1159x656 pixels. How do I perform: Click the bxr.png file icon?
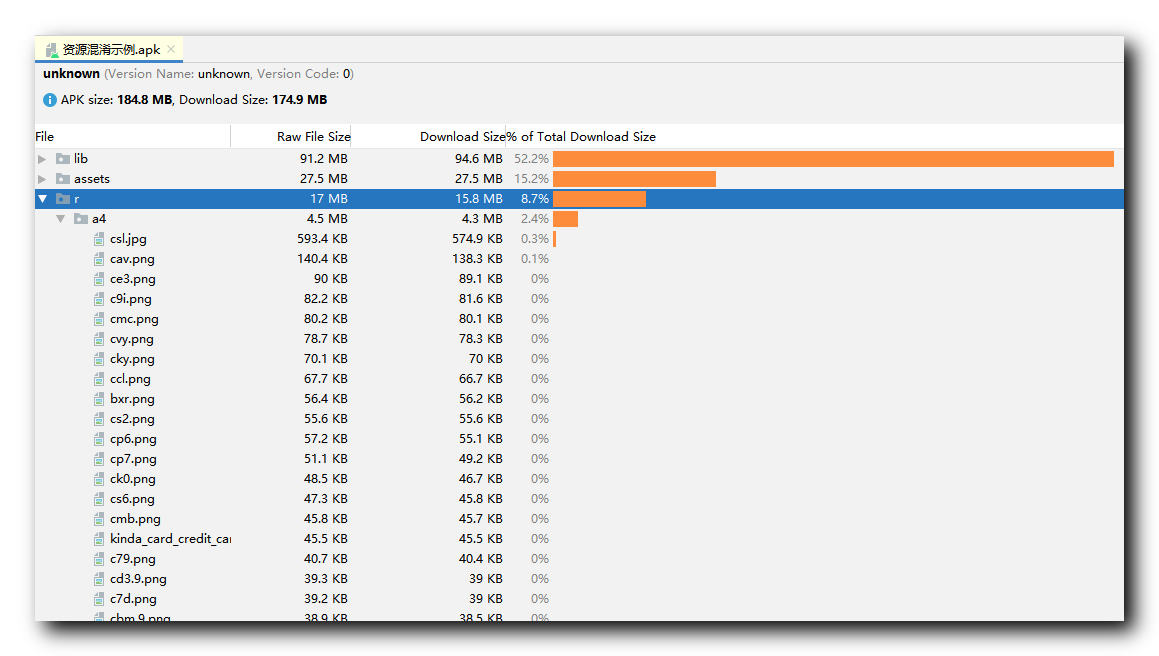pos(99,399)
